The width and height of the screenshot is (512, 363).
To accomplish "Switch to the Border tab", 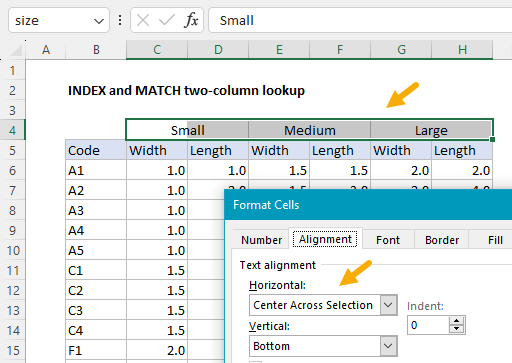I will (x=442, y=240).
